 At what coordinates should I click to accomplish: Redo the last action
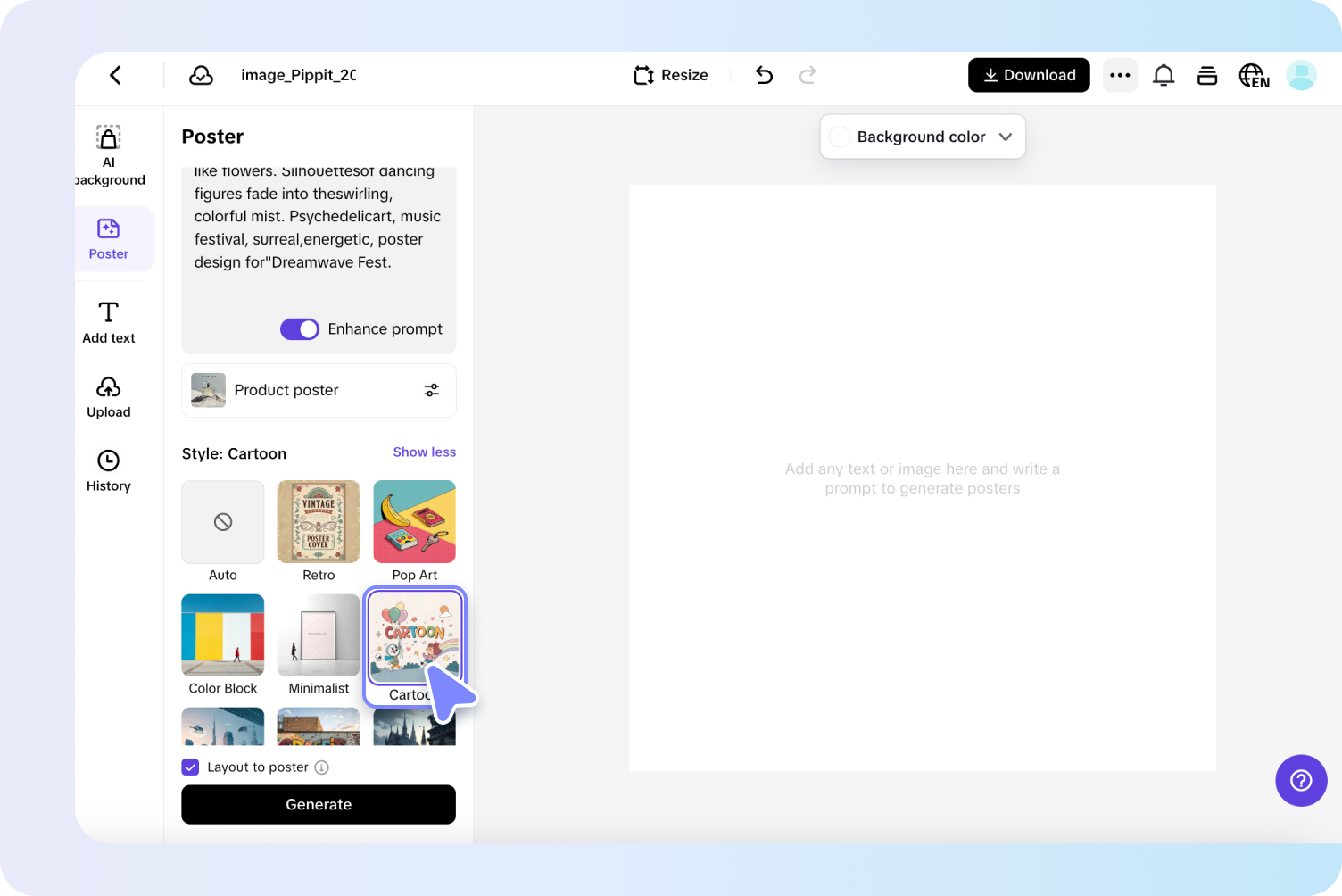tap(807, 75)
